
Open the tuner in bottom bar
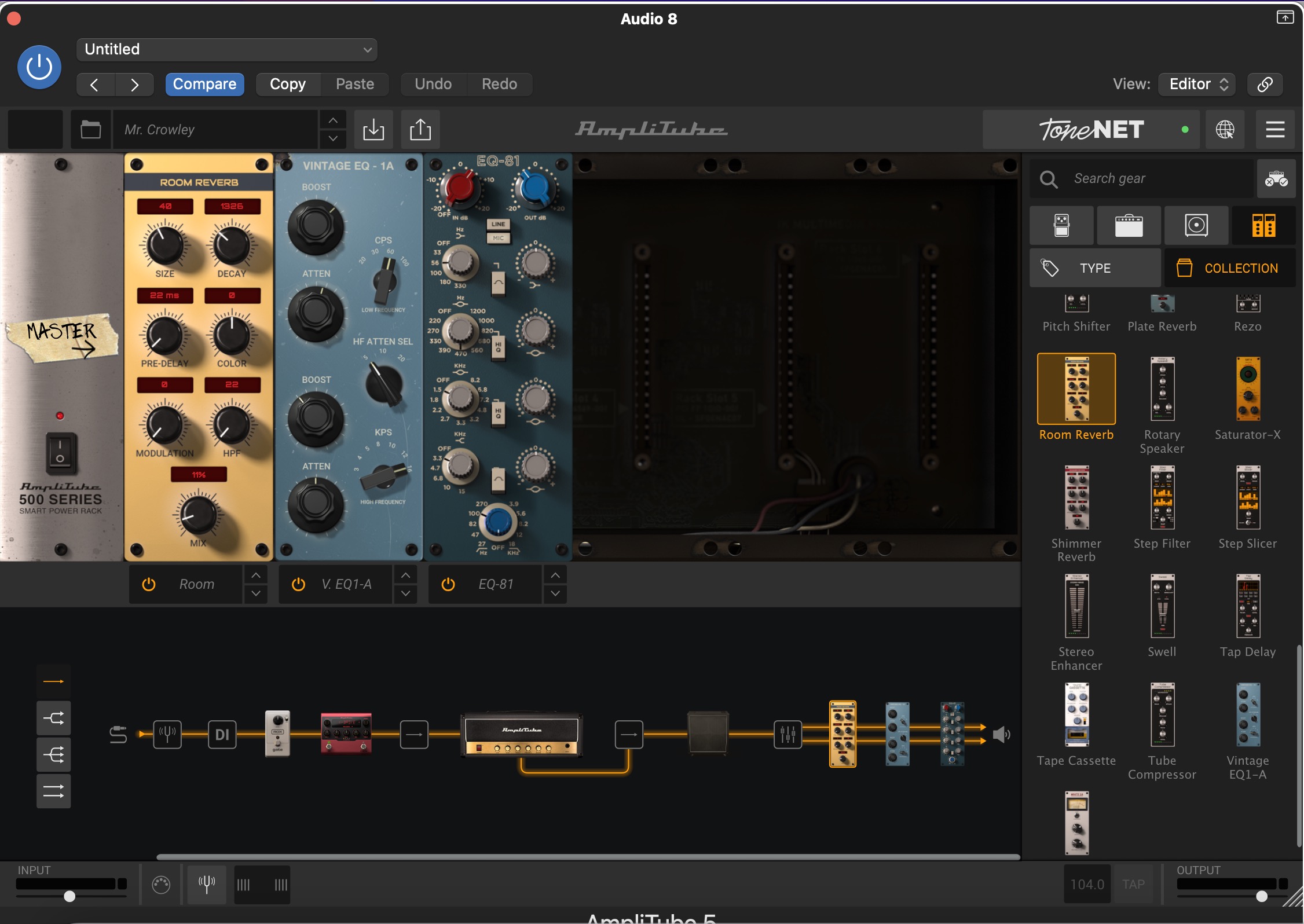point(206,884)
